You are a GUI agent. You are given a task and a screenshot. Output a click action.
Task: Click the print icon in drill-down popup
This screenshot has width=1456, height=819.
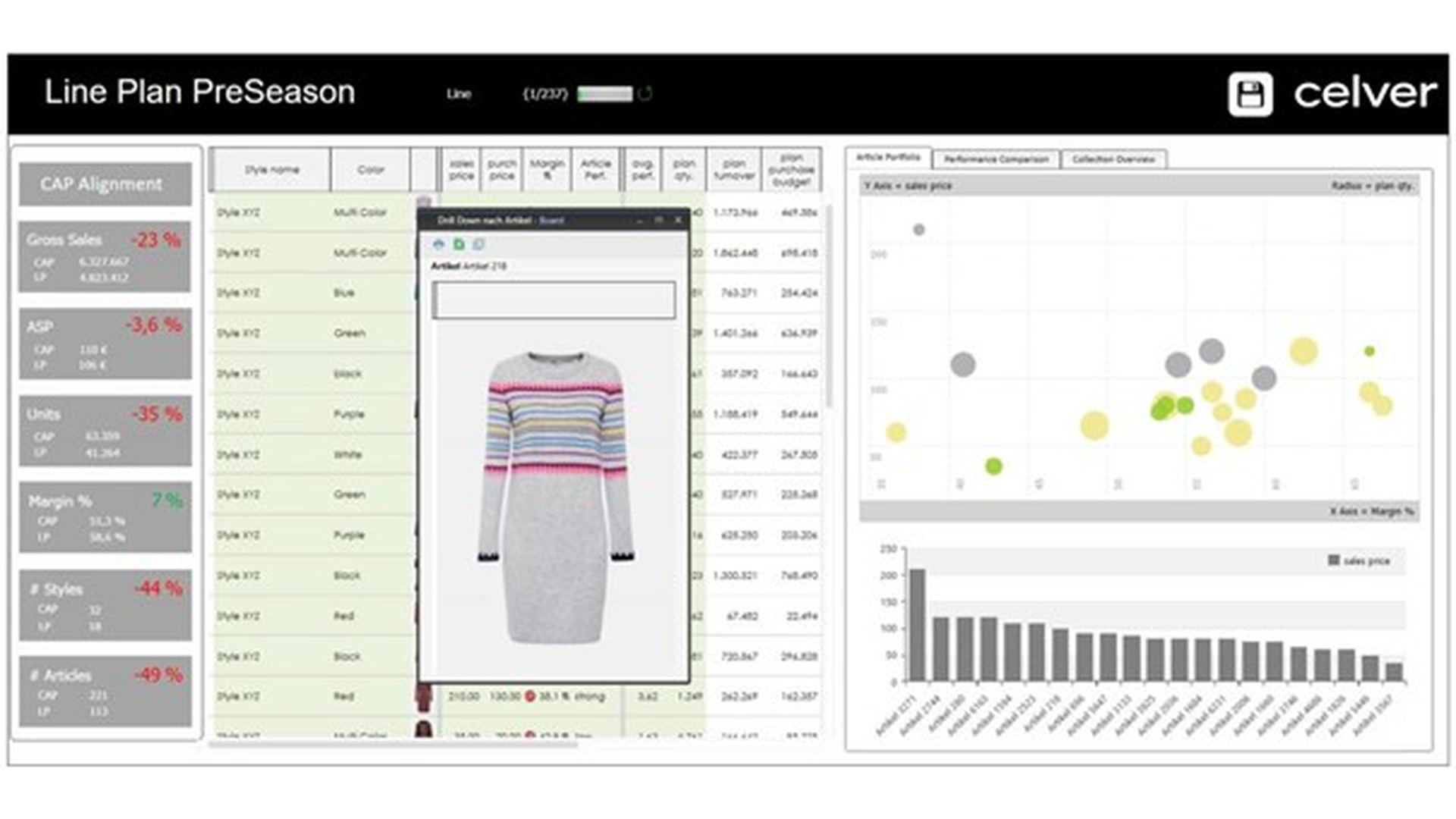pos(438,244)
